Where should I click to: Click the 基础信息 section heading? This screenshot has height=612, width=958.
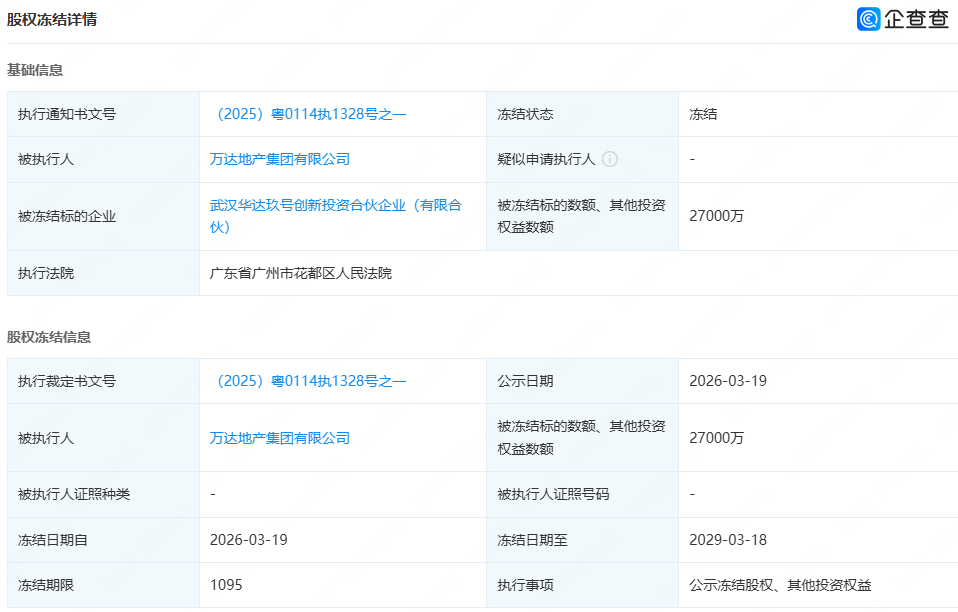[x=35, y=70]
